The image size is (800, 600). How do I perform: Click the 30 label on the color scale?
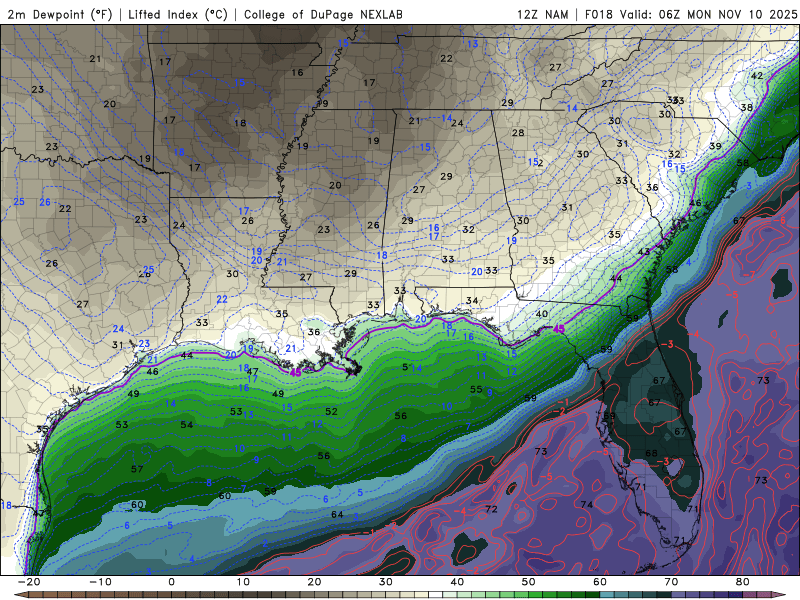(386, 582)
